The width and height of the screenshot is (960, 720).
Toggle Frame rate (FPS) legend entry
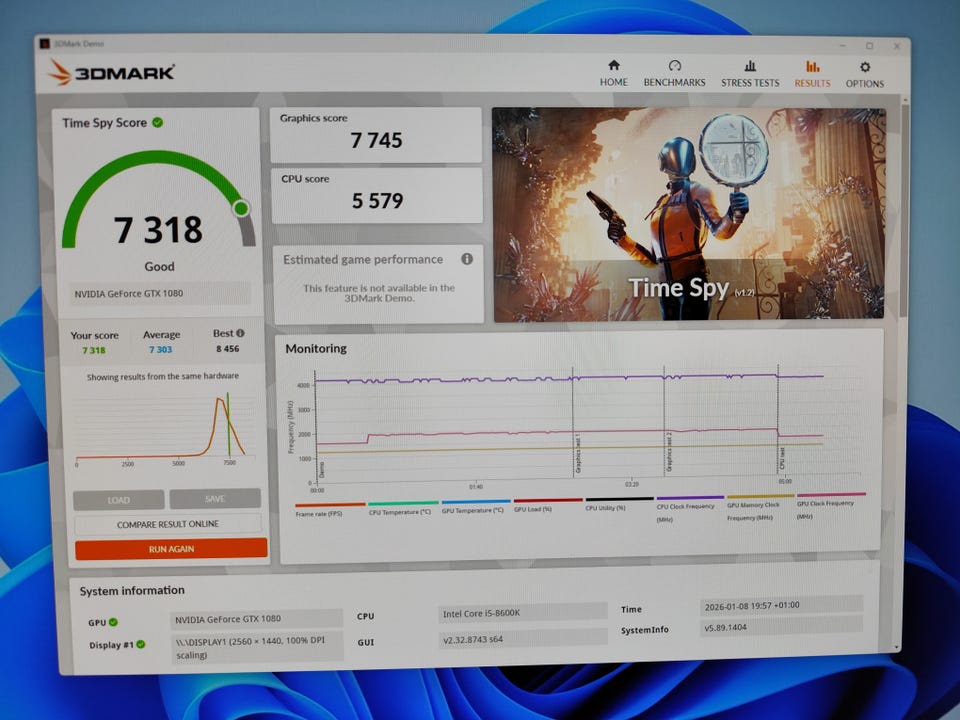tap(330, 509)
